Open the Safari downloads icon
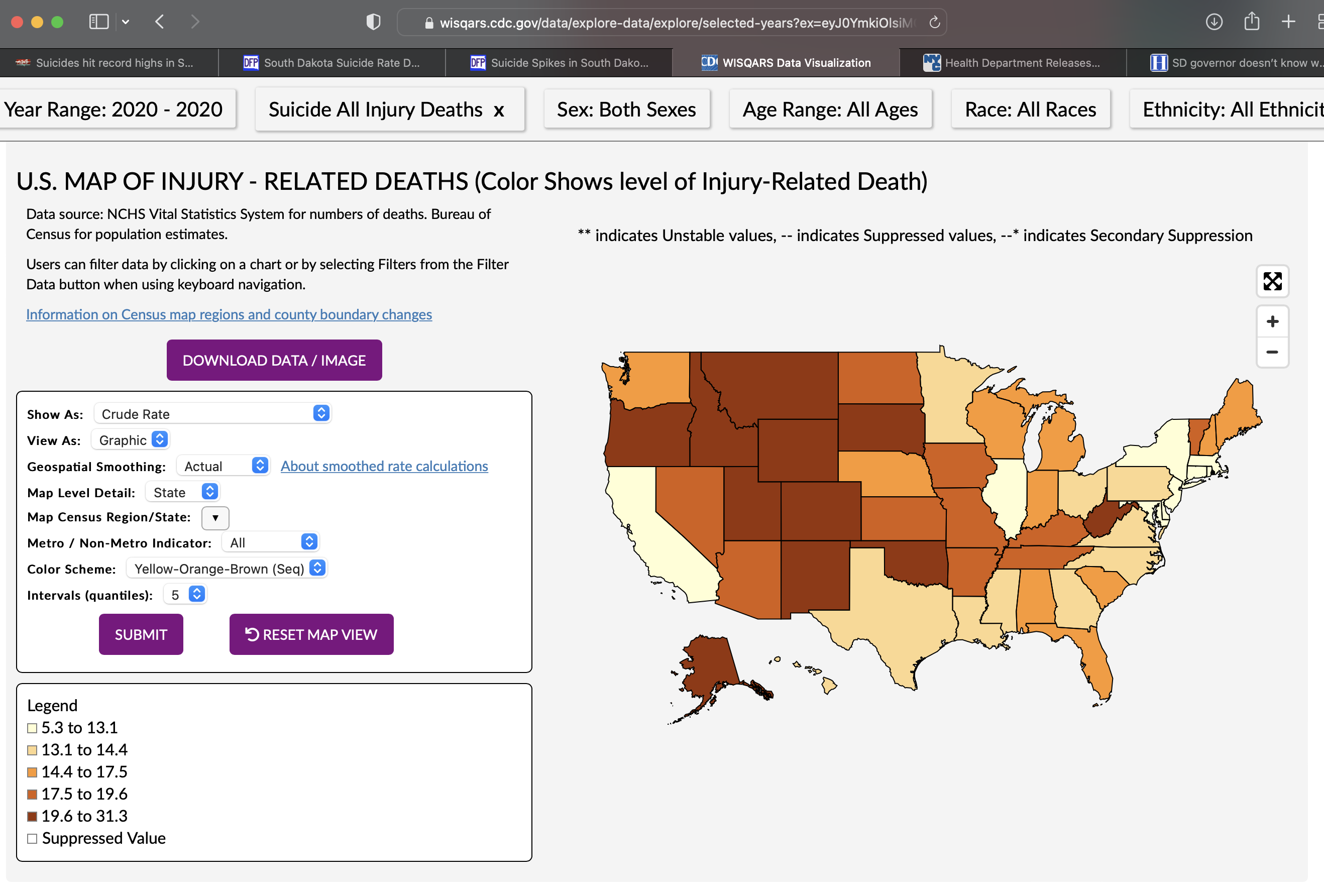 coord(1214,22)
